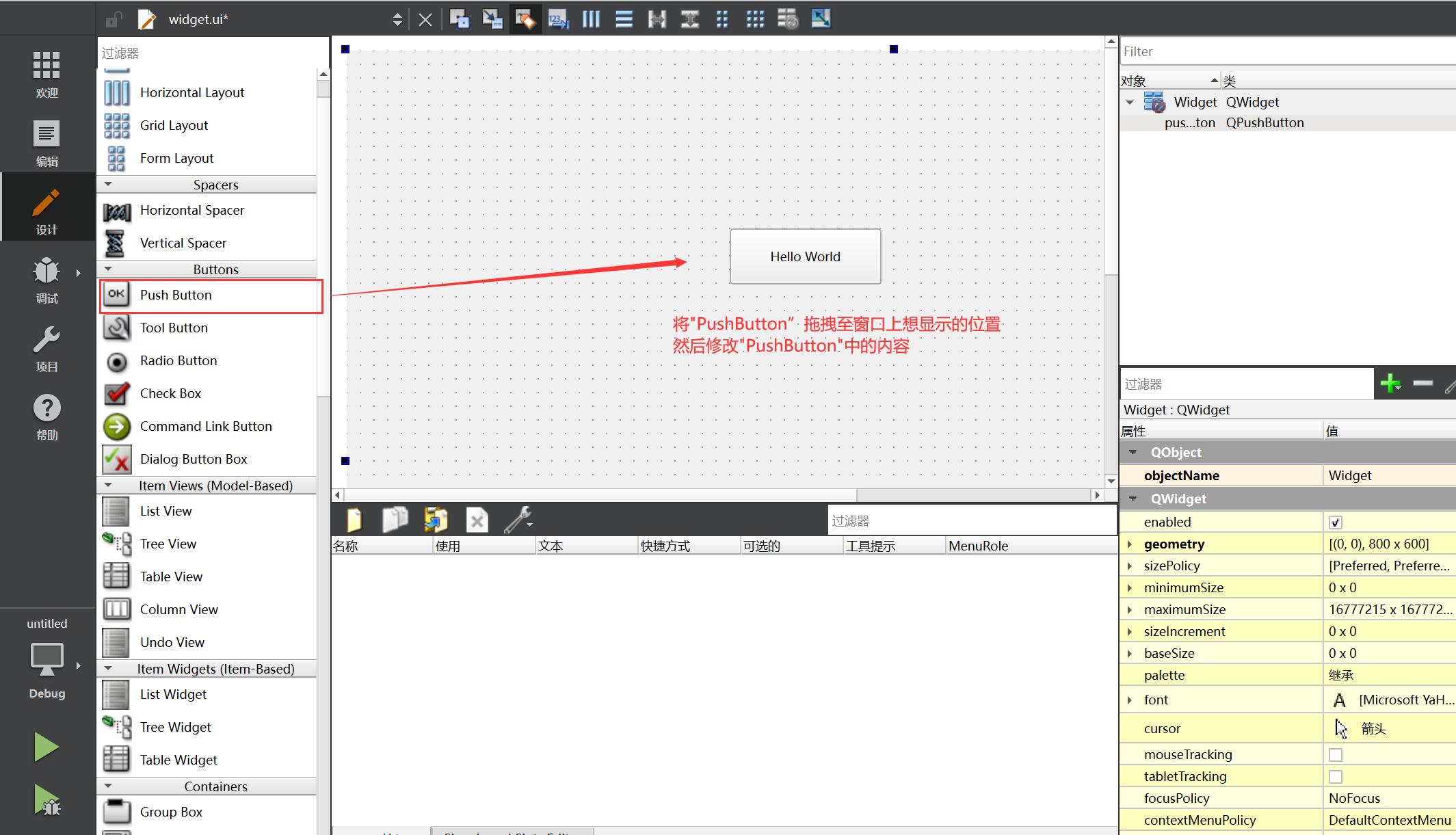Click the Lay Out in Grid icon
This screenshot has height=835, width=1456.
(x=755, y=19)
